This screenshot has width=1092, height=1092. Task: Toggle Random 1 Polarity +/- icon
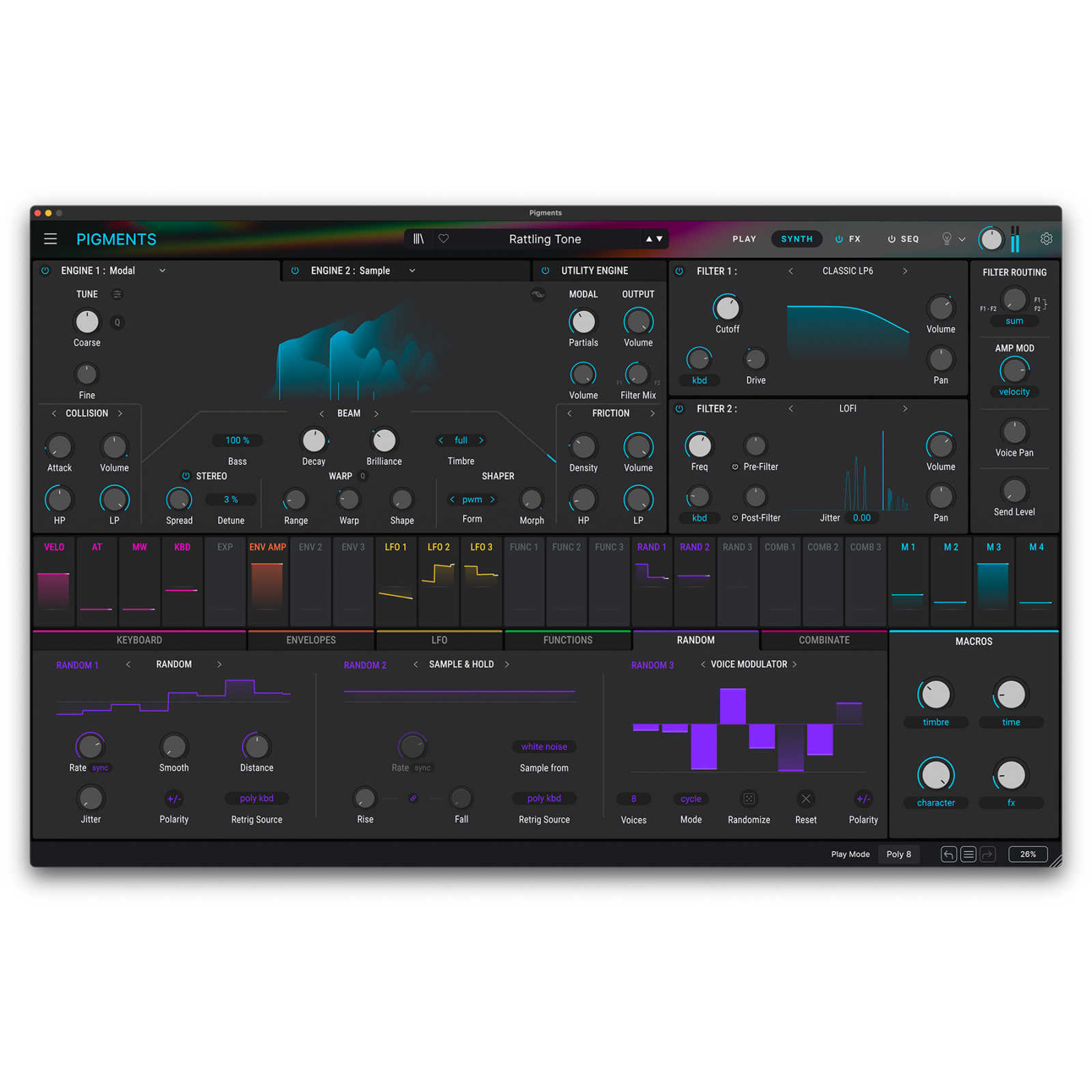174,799
